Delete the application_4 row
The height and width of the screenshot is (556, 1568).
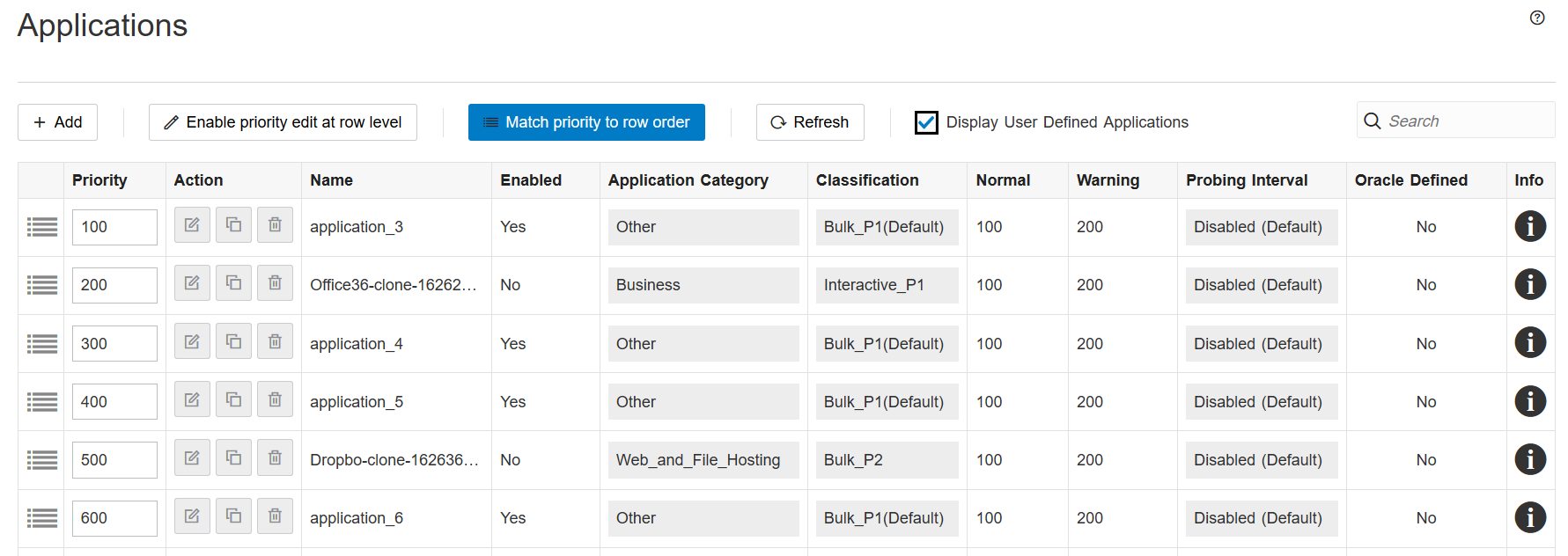[x=275, y=341]
